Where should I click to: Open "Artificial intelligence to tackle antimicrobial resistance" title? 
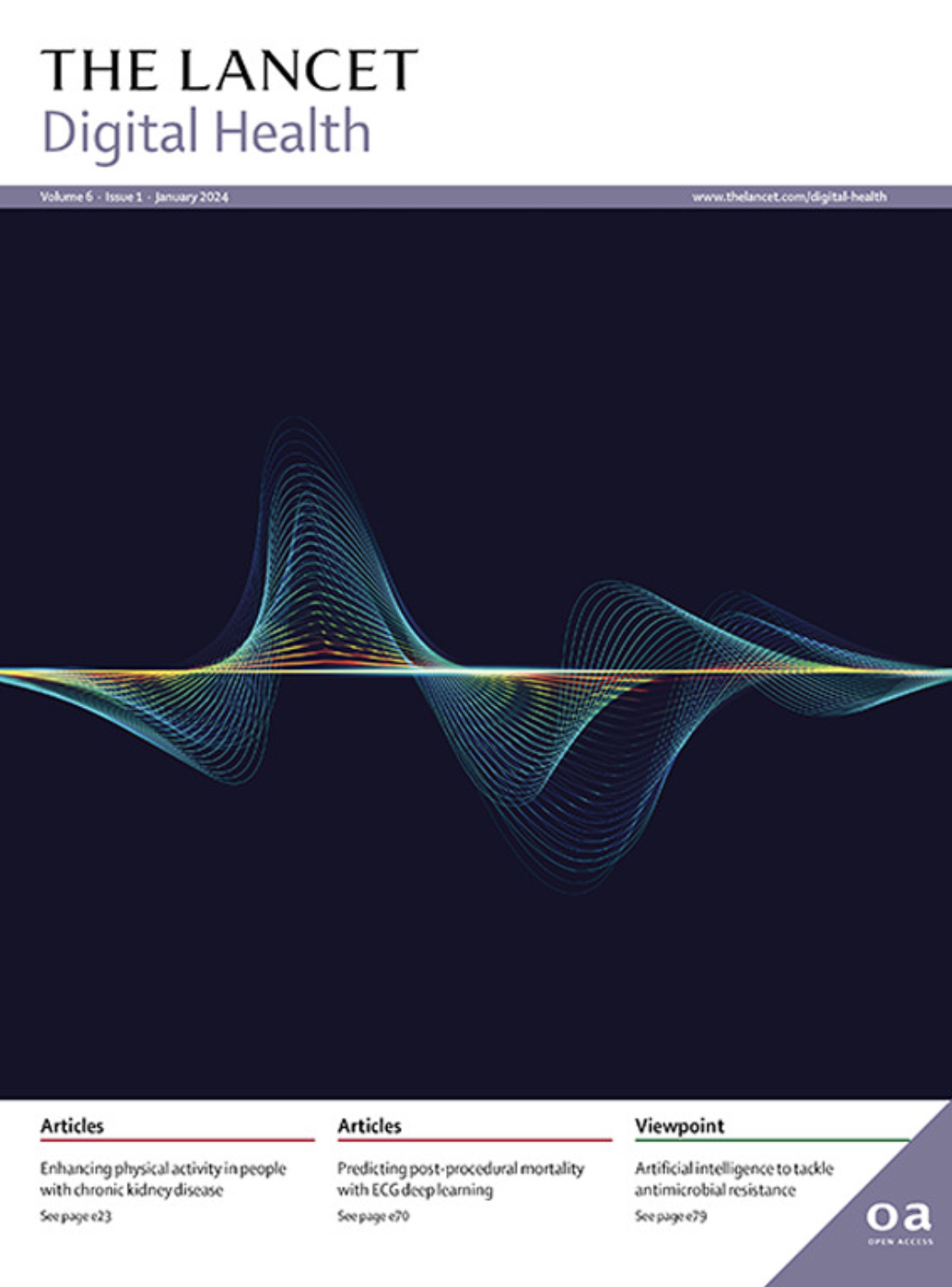click(734, 1178)
